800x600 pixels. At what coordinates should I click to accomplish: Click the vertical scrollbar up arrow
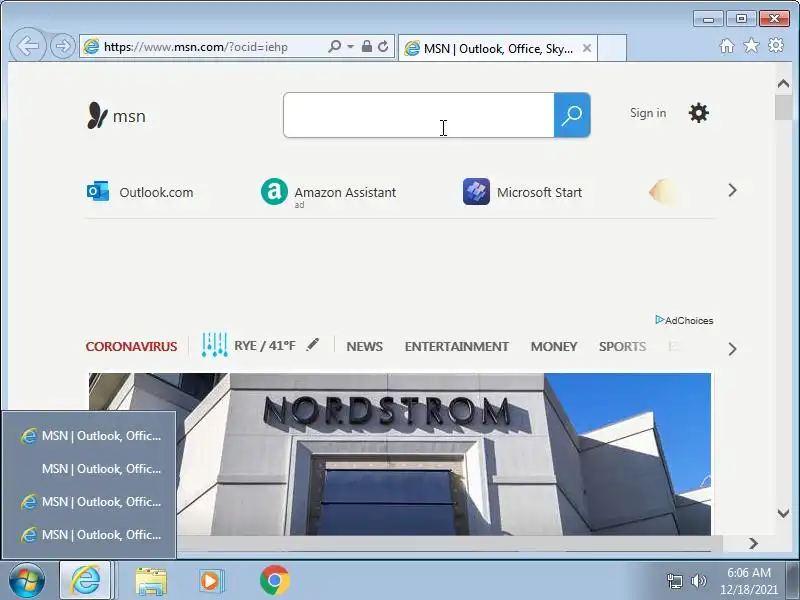(x=783, y=84)
